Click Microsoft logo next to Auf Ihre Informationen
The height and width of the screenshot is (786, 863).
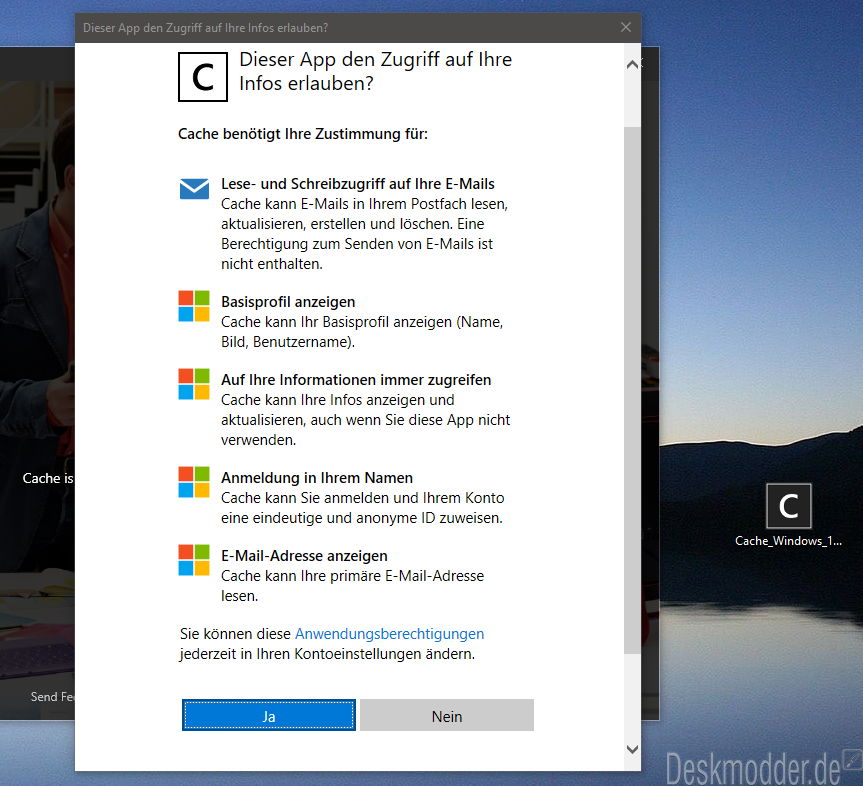(x=194, y=384)
